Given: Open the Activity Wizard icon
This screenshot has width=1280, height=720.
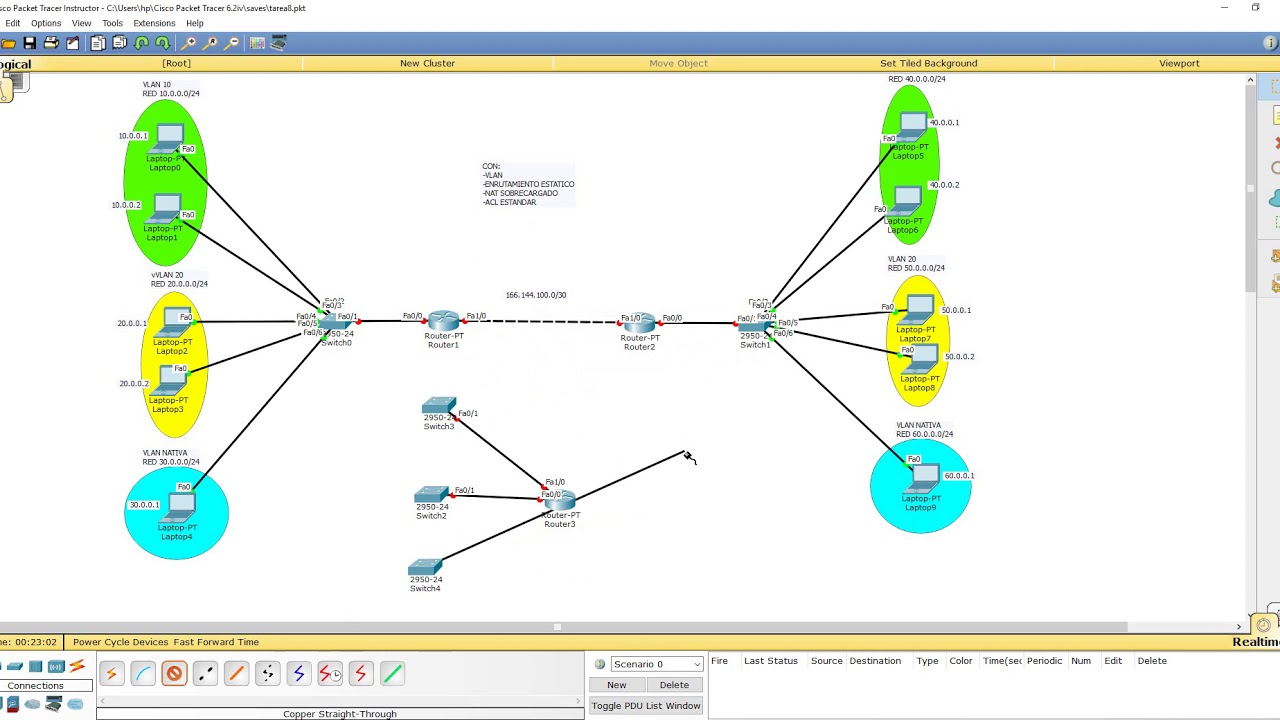Looking at the screenshot, I should [x=73, y=43].
